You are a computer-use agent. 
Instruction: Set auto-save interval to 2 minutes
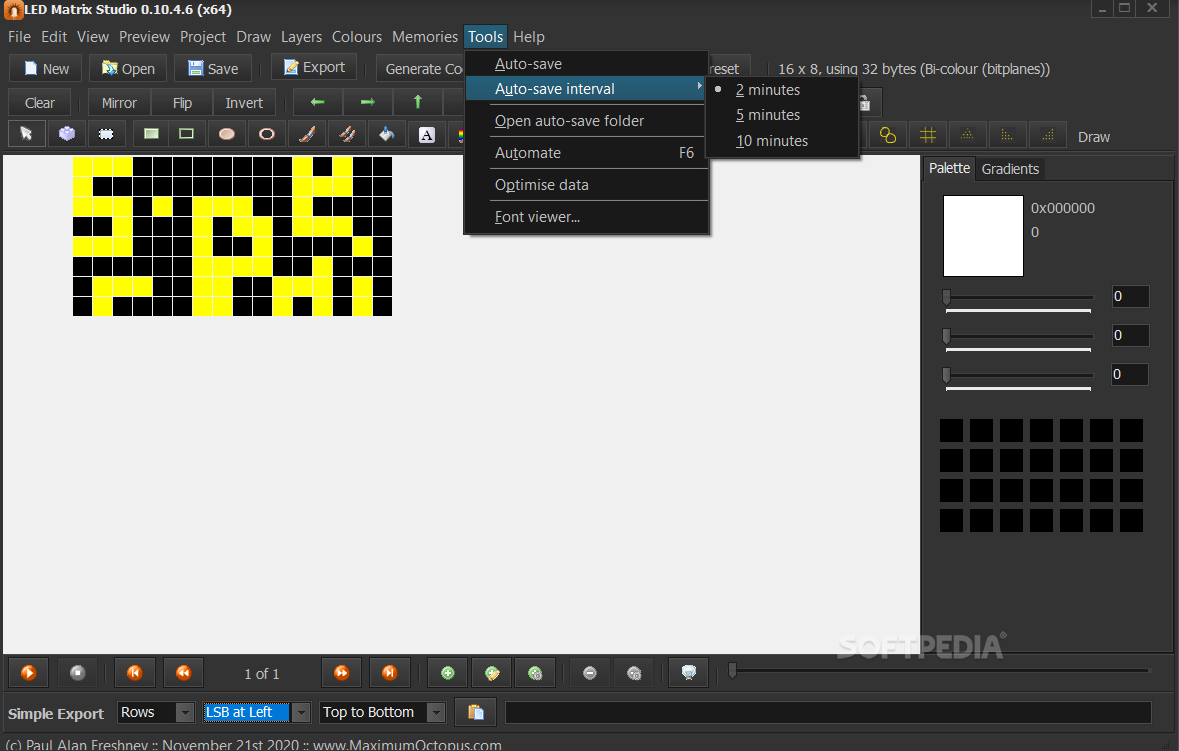coord(782,89)
